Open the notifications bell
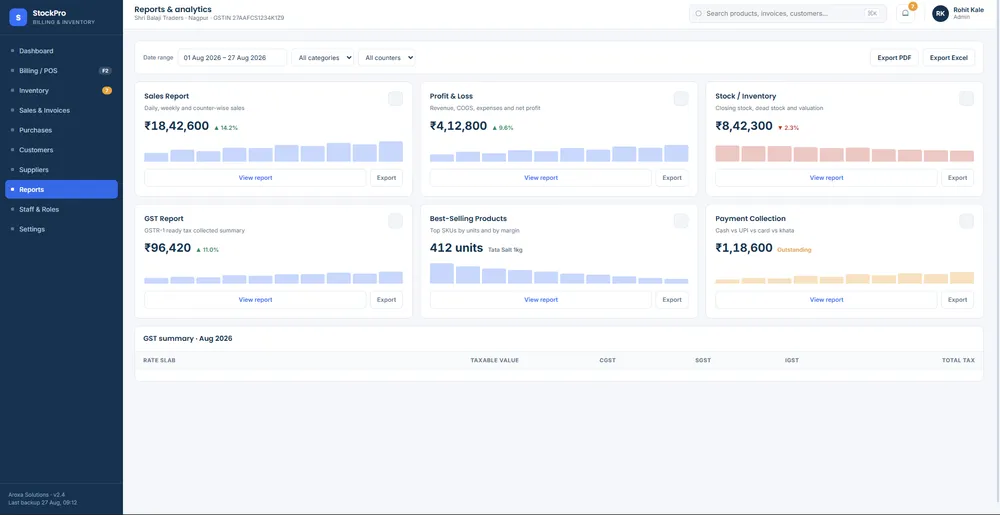Image resolution: width=1000 pixels, height=515 pixels. tap(905, 13)
